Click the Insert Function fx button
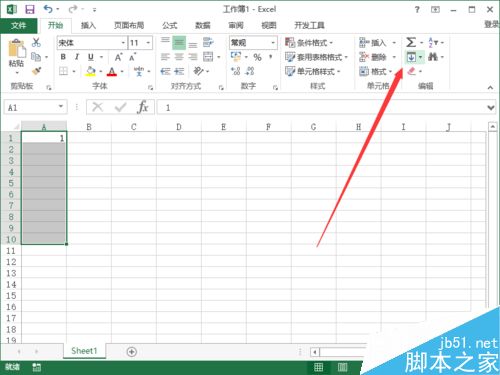Image resolution: width=500 pixels, height=375 pixels. (143, 107)
